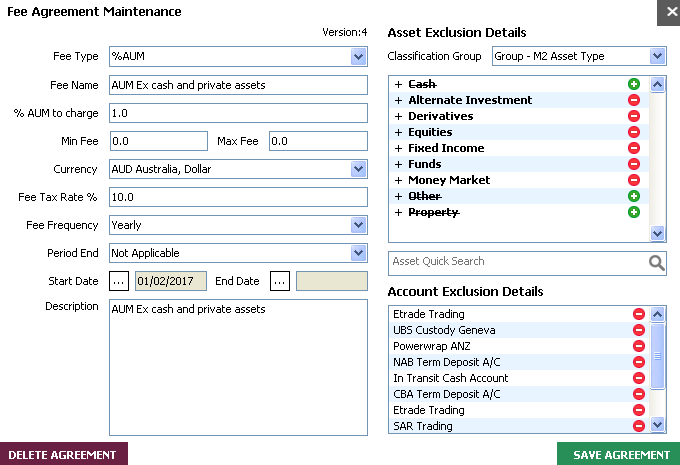Click red minus icon for UBS Custody Geneva

coord(639,330)
